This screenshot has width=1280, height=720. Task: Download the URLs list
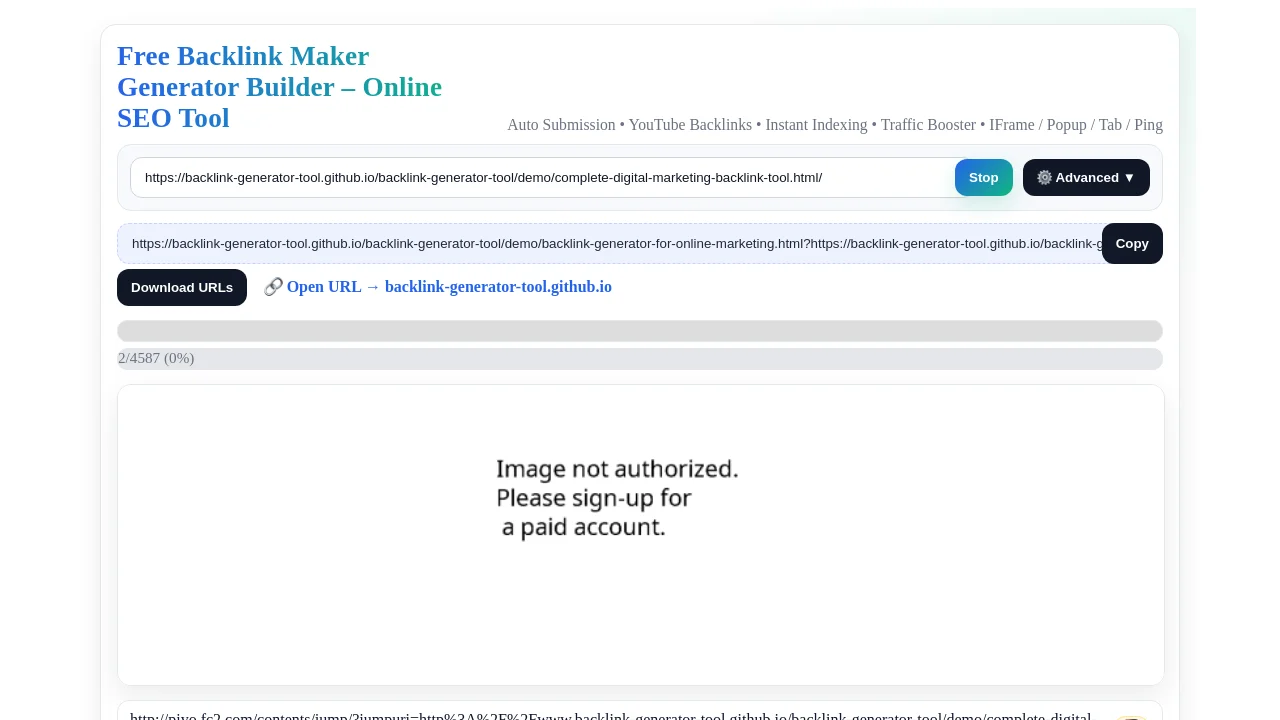[x=182, y=288]
